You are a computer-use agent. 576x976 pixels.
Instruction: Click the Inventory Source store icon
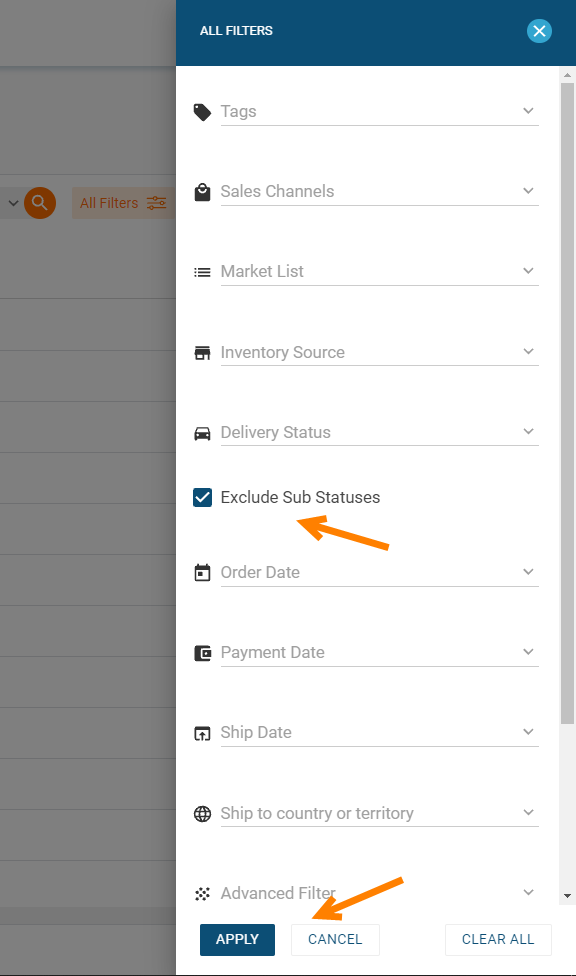pos(202,353)
